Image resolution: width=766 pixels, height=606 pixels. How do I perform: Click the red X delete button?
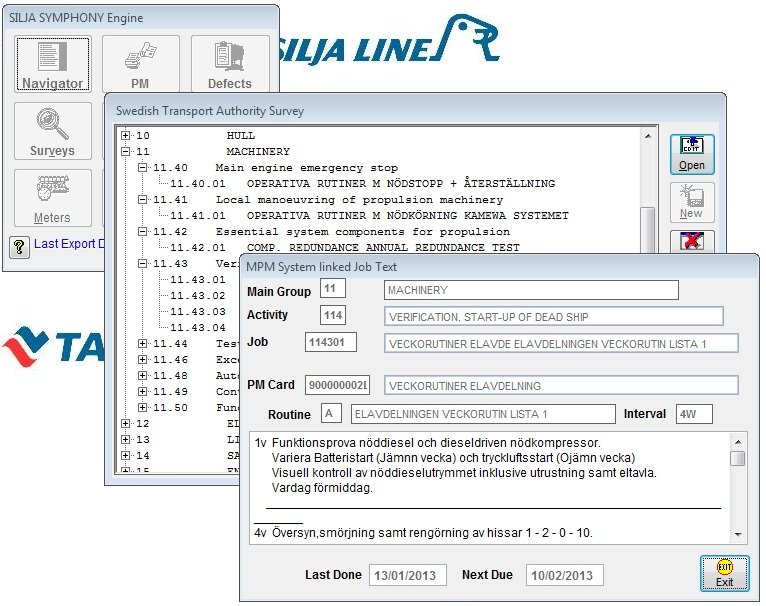coord(692,241)
